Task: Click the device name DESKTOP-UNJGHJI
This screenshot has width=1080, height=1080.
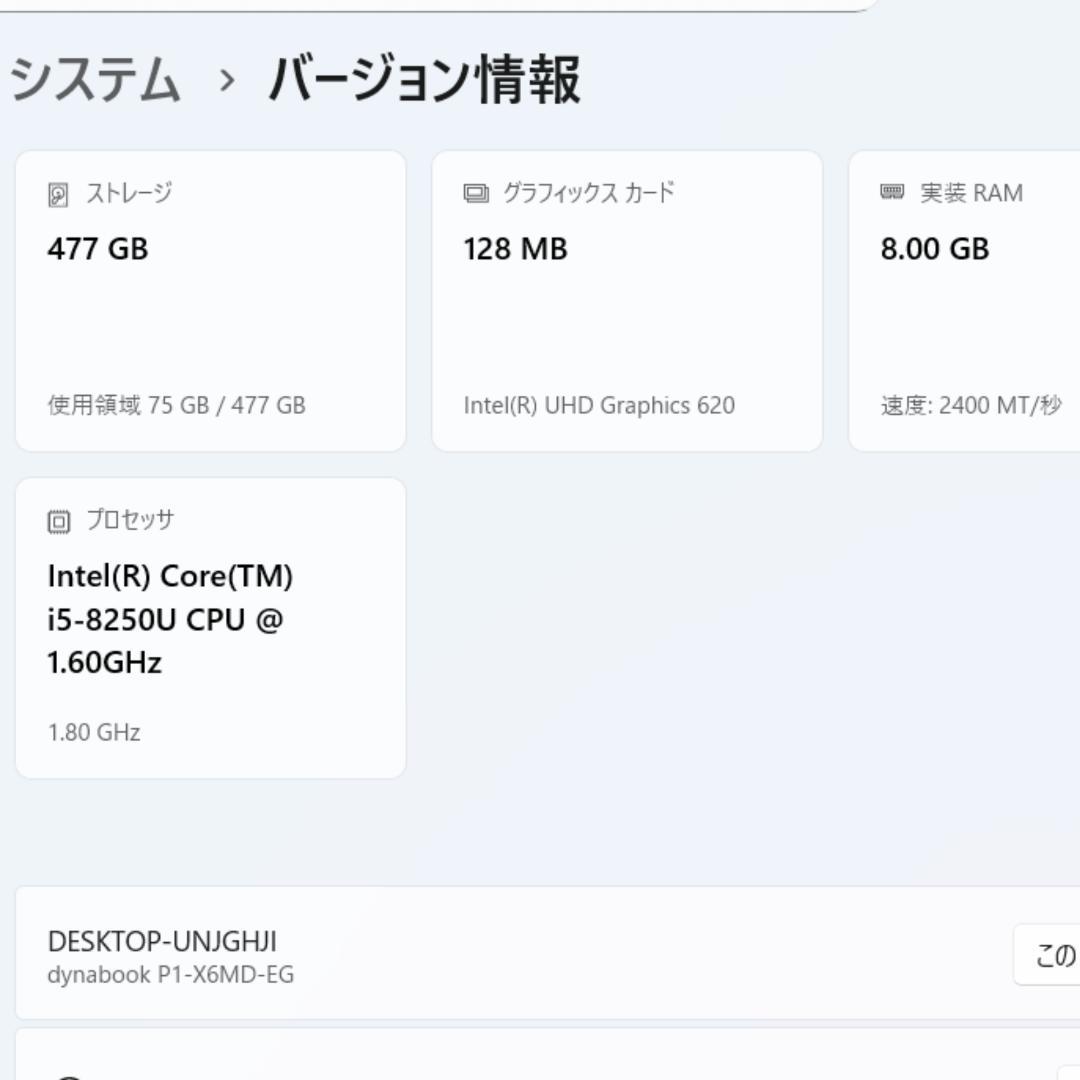Action: click(162, 941)
